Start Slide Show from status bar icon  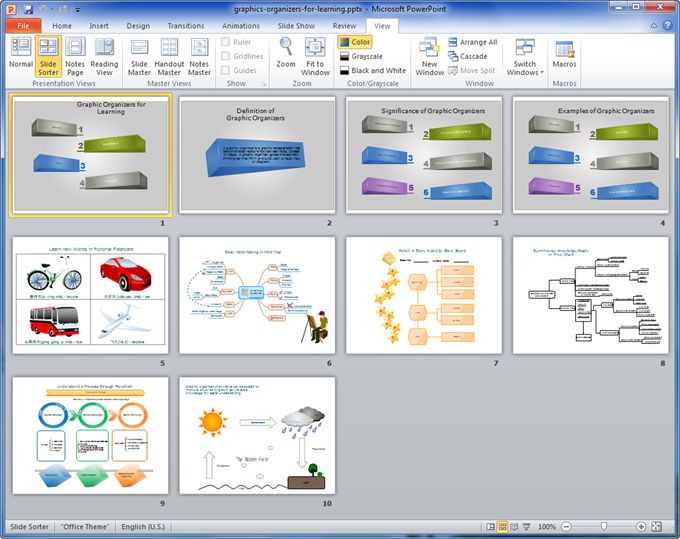[526, 526]
